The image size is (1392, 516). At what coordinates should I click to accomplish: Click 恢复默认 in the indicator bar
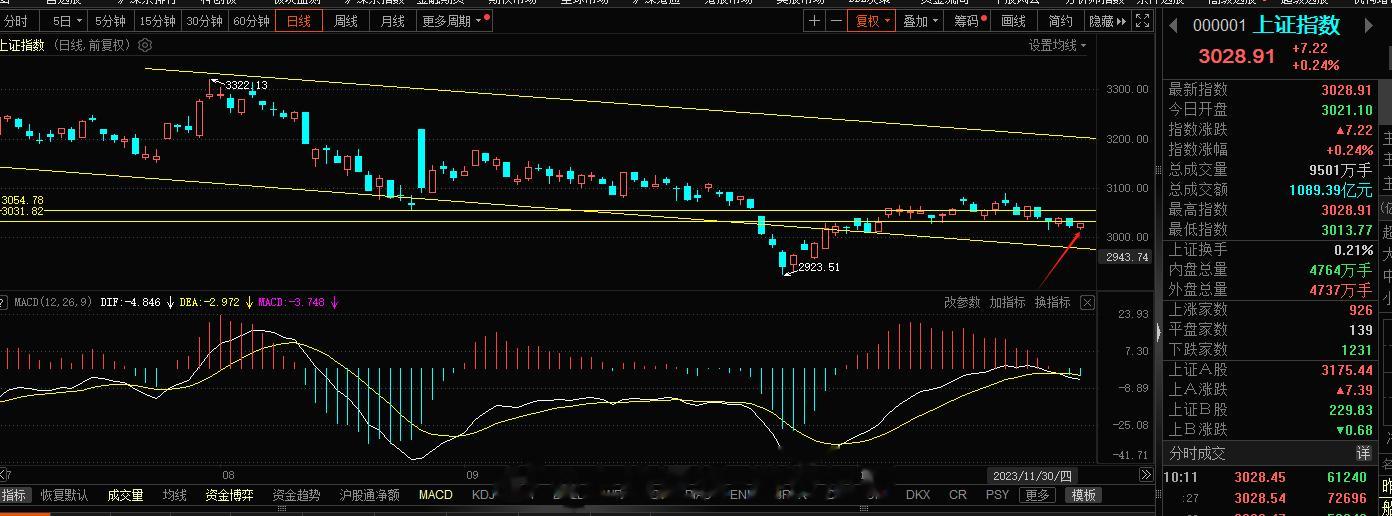pyautogui.click(x=64, y=495)
